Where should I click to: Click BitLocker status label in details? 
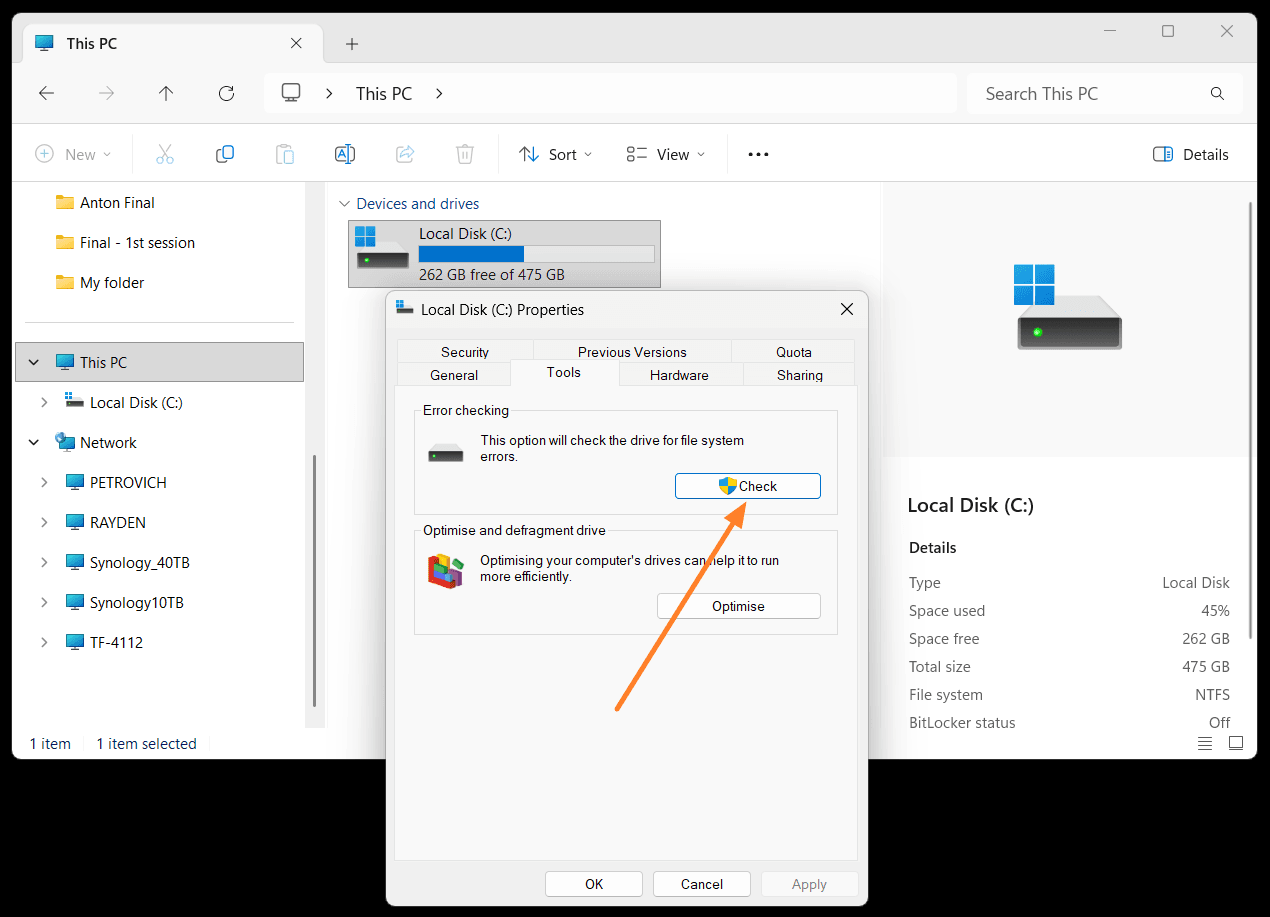coord(962,722)
